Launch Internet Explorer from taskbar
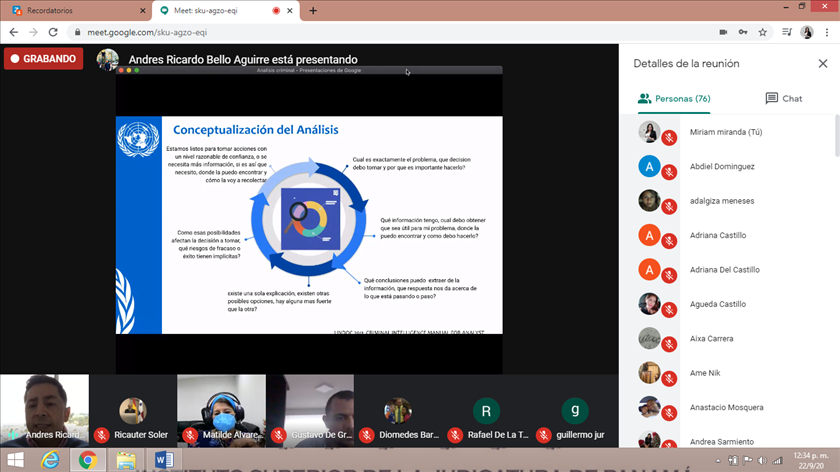The width and height of the screenshot is (840, 472). 50,460
